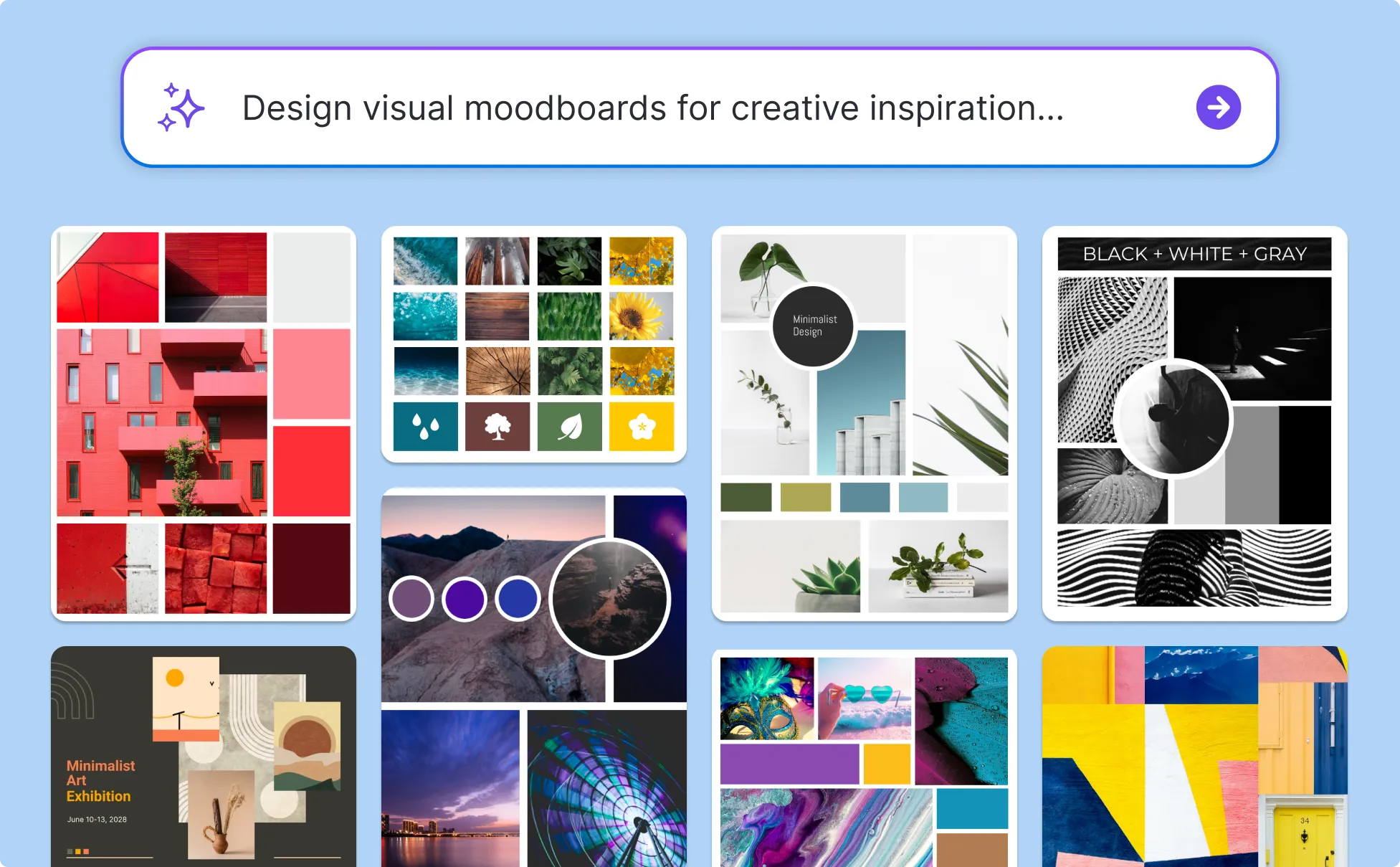
Task: Click the yellow flower icon tile
Action: click(x=642, y=427)
